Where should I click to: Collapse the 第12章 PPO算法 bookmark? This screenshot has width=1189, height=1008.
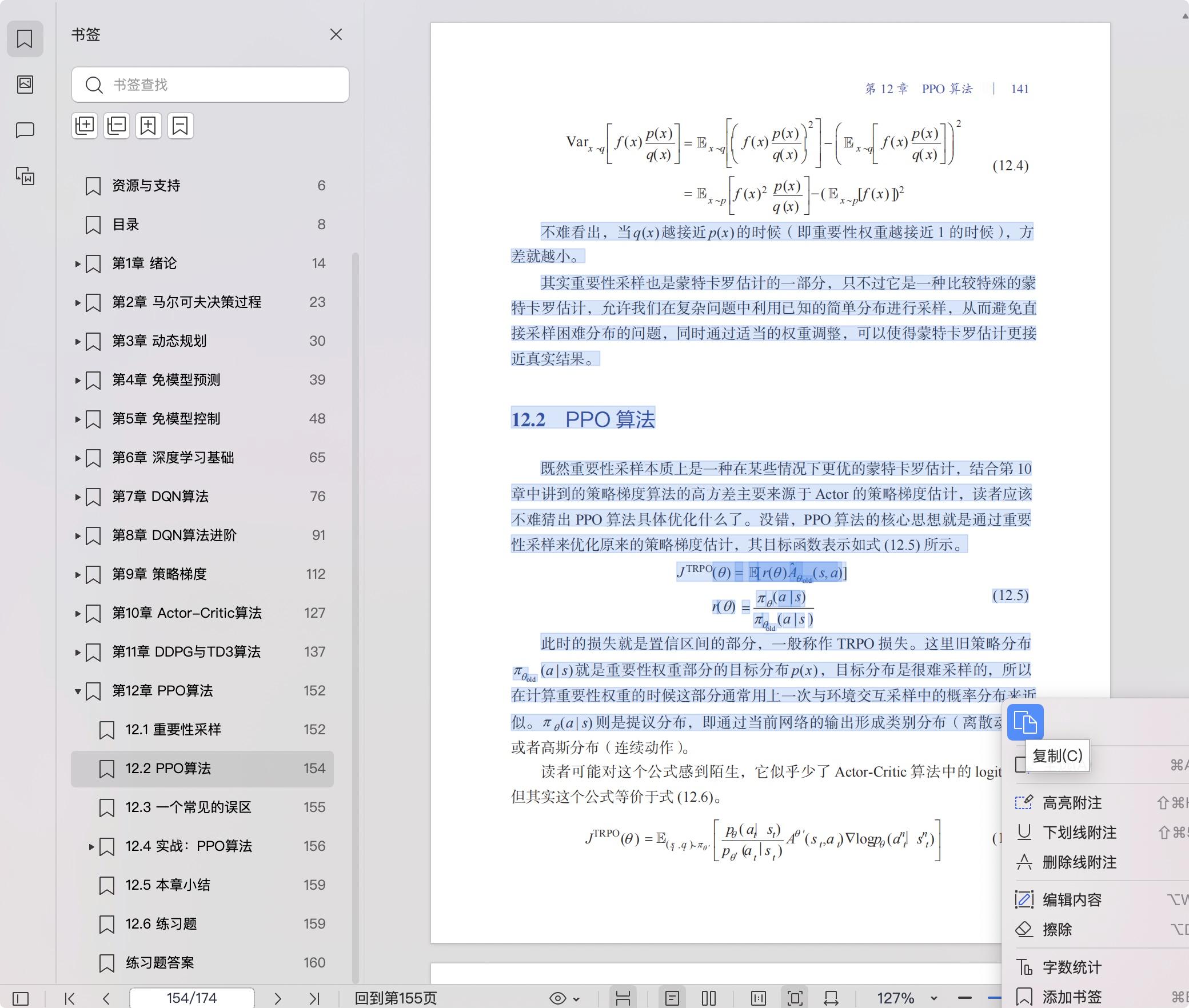click(x=78, y=691)
